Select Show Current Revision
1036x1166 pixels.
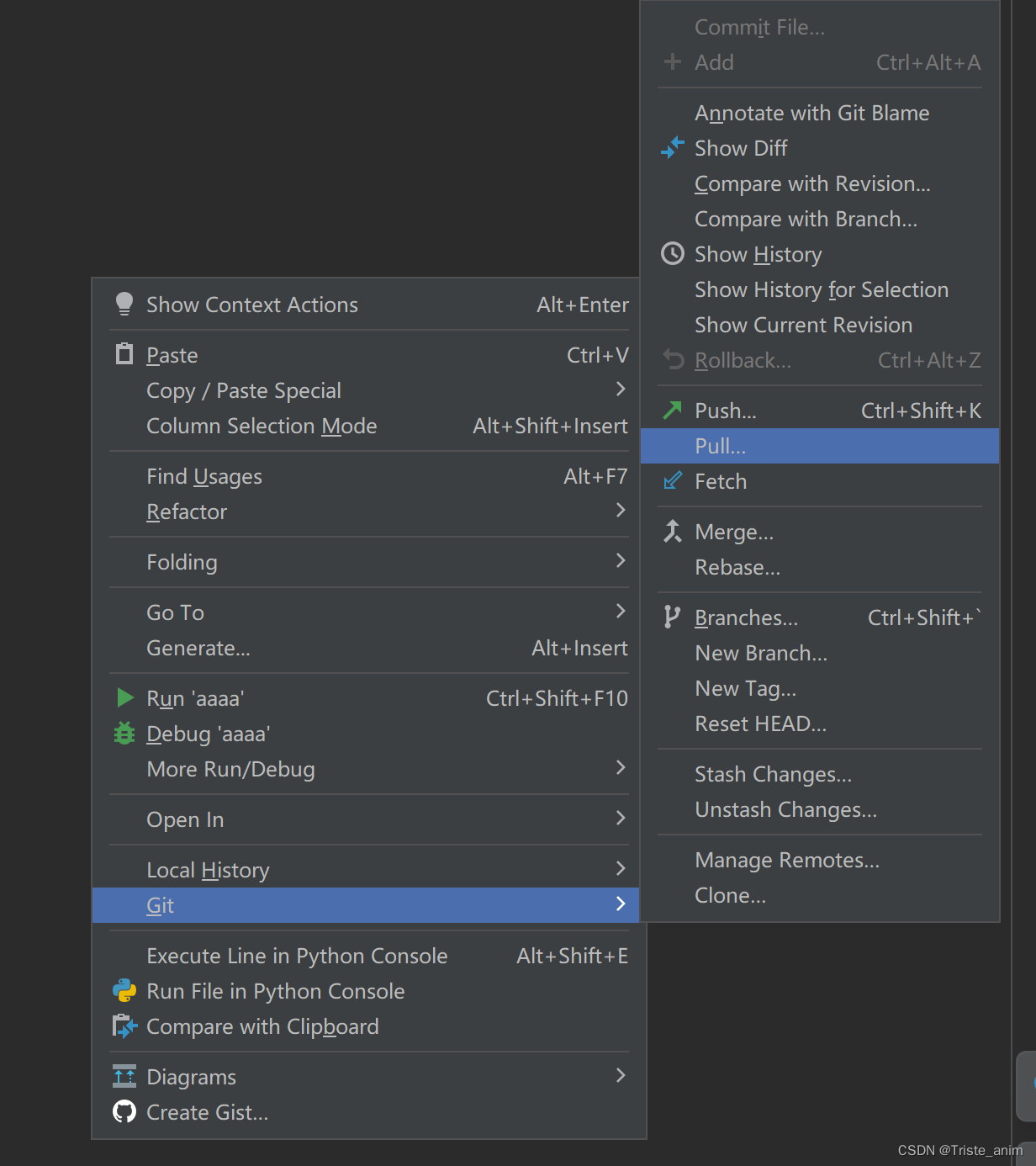coord(820,325)
